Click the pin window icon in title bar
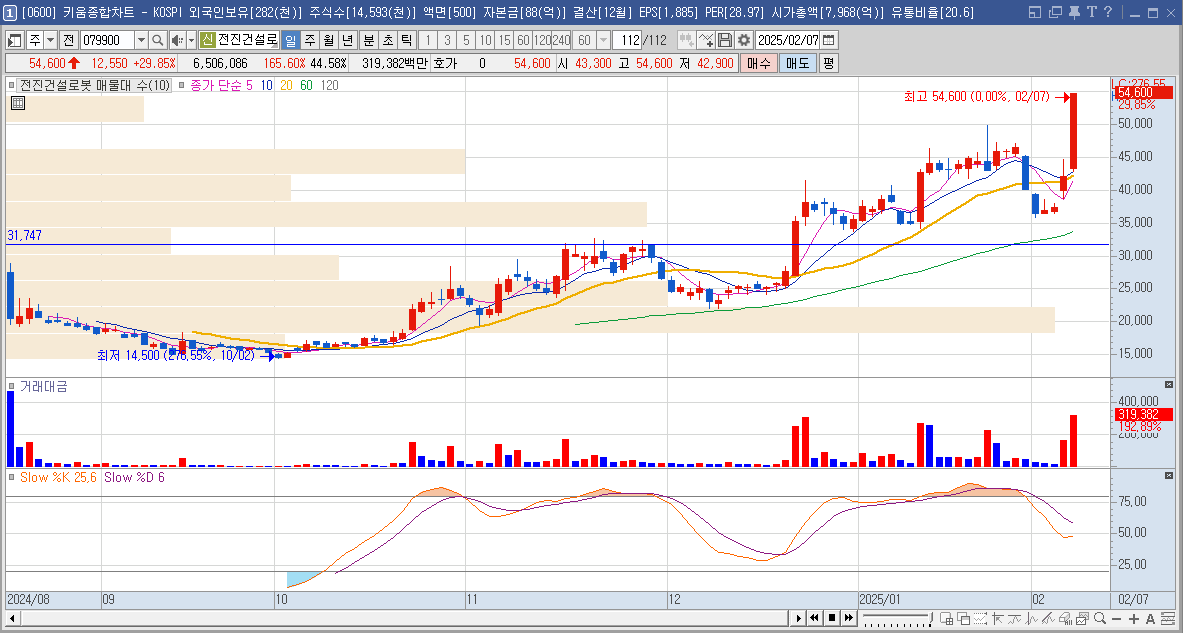The image size is (1183, 633). coord(1074,11)
